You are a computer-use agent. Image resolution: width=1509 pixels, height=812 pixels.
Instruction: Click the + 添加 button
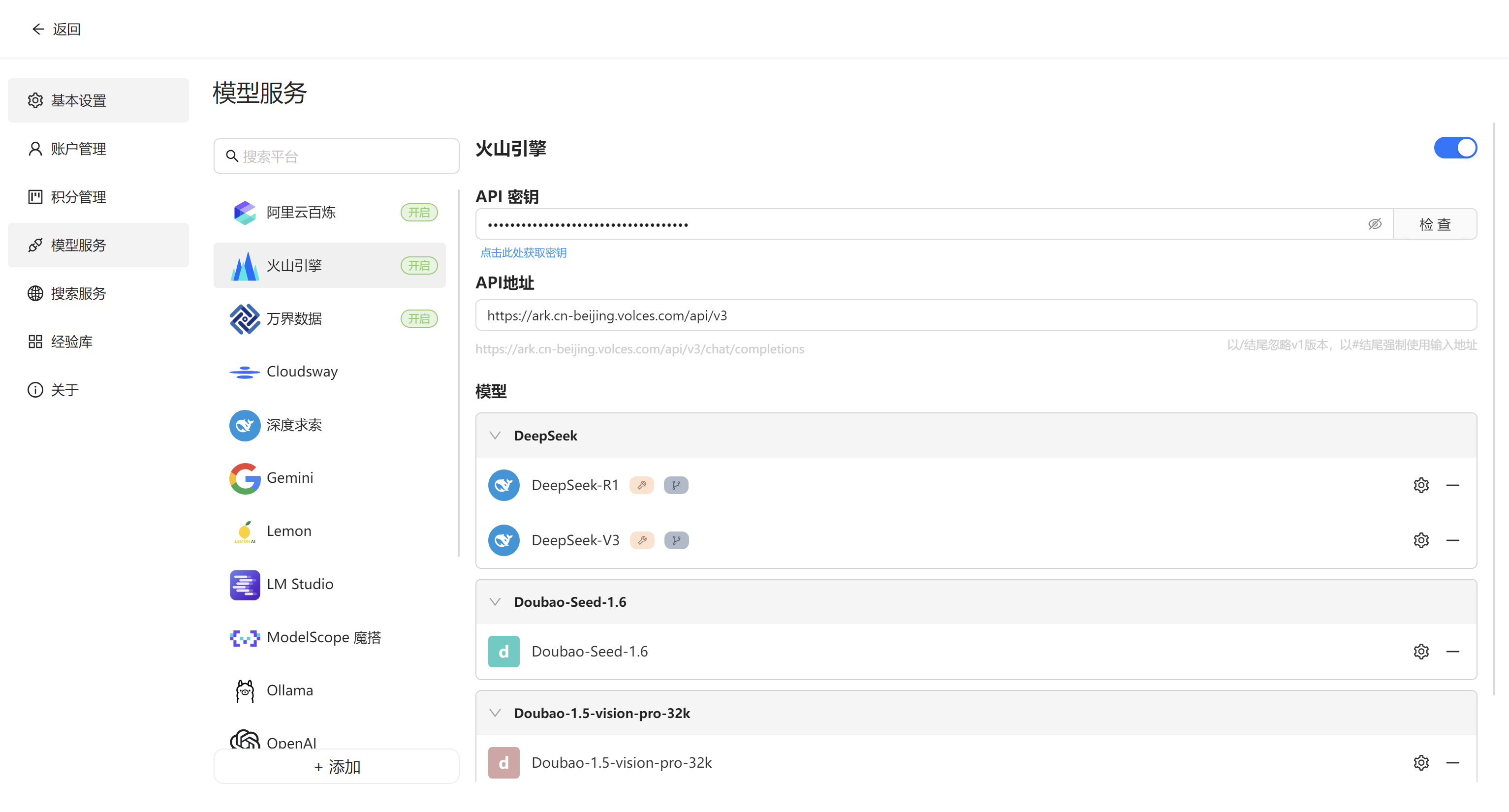tap(336, 766)
